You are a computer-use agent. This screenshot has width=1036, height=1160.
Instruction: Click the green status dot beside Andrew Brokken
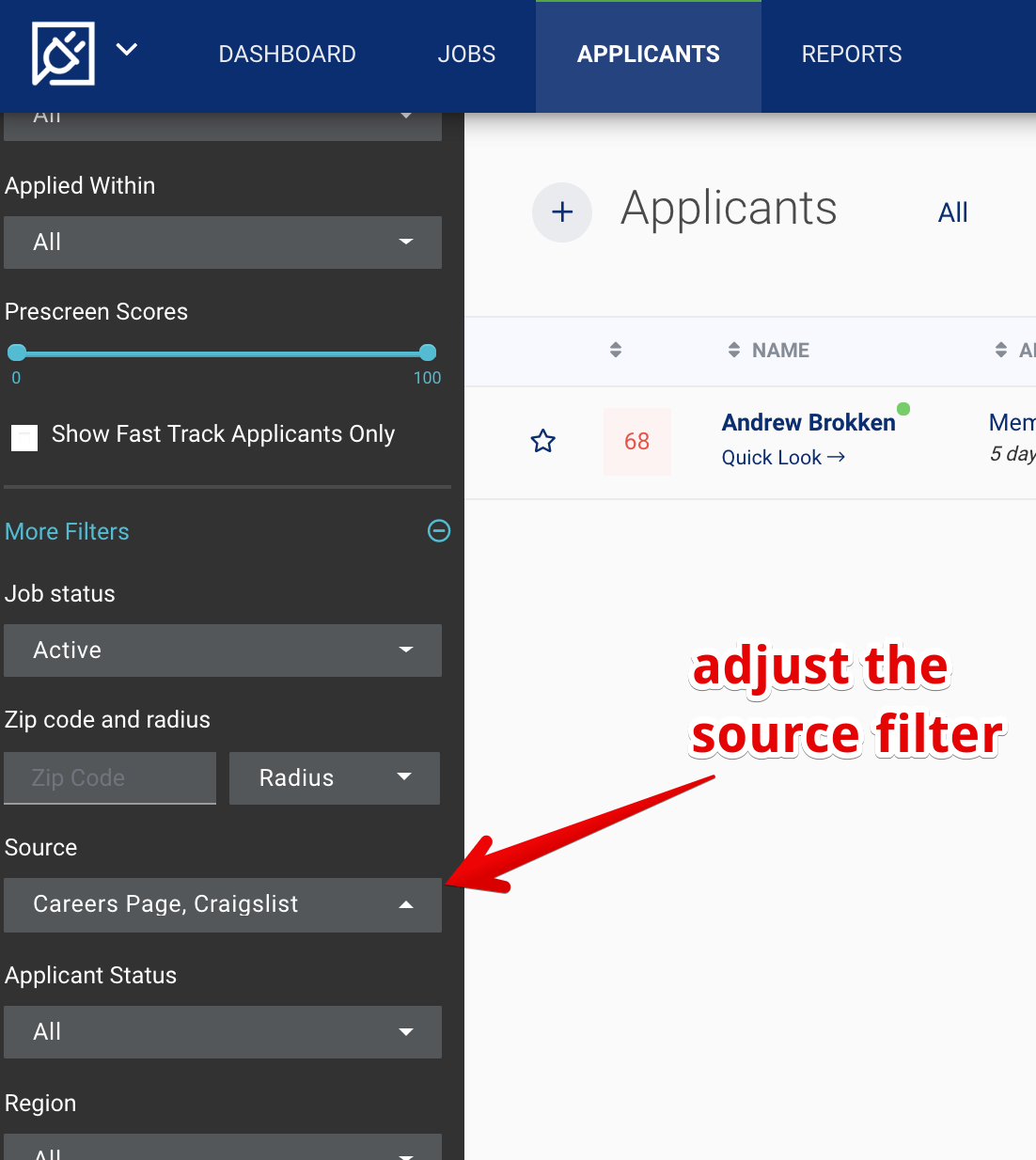coord(903,408)
